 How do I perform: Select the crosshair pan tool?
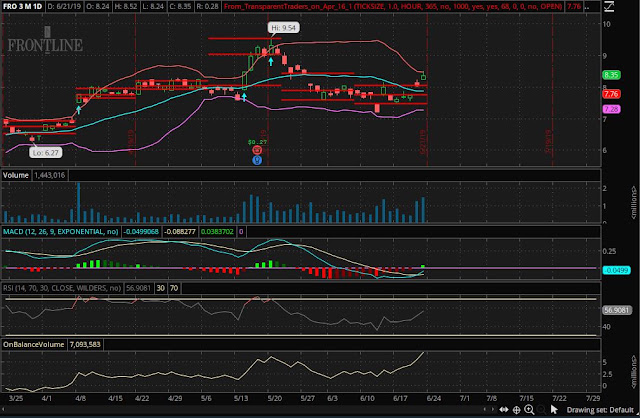click(516, 409)
